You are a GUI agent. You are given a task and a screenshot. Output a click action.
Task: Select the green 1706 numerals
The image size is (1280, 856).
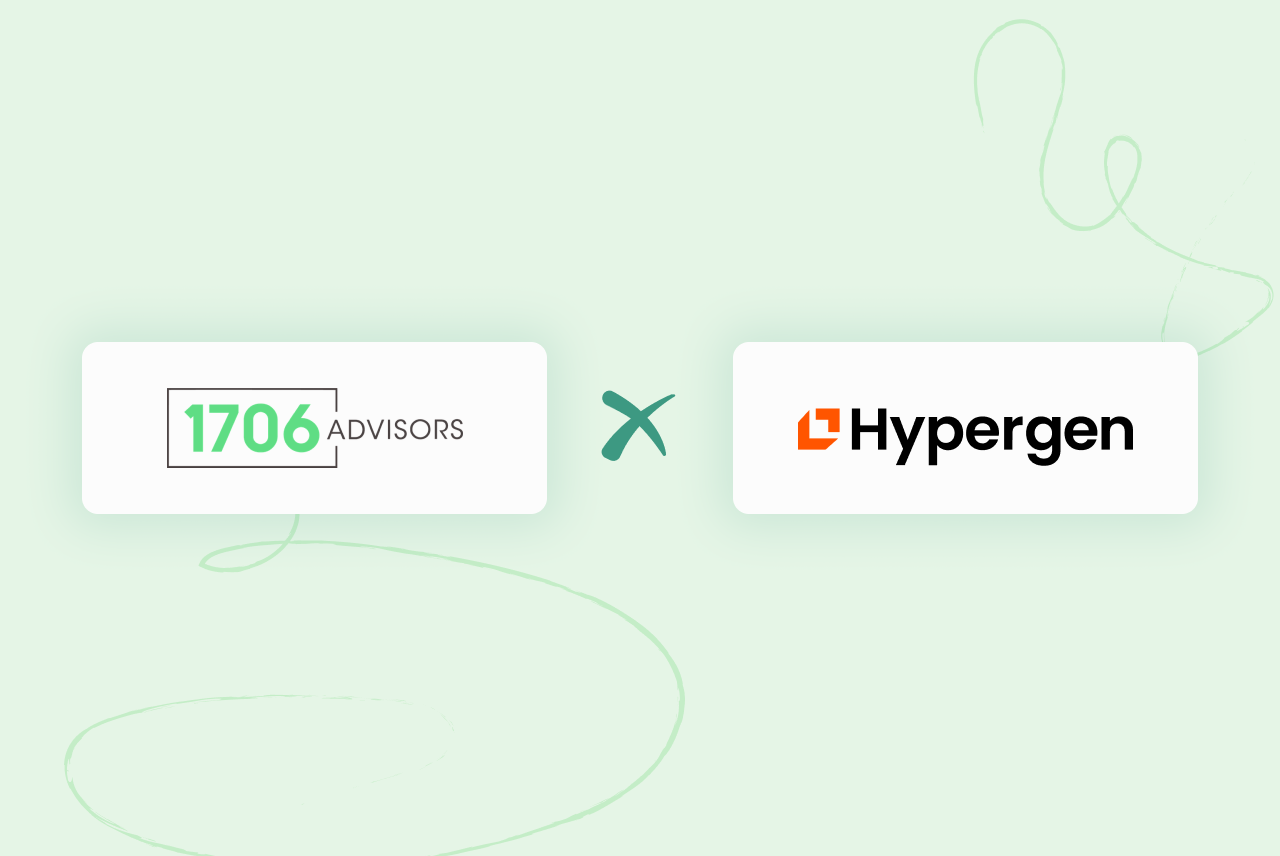[253, 428]
